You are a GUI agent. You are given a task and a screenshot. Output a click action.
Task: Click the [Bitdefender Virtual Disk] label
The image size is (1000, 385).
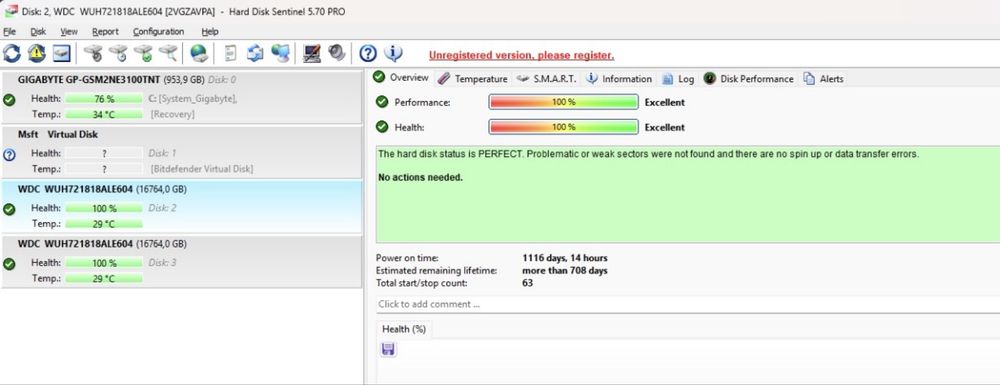(x=202, y=169)
